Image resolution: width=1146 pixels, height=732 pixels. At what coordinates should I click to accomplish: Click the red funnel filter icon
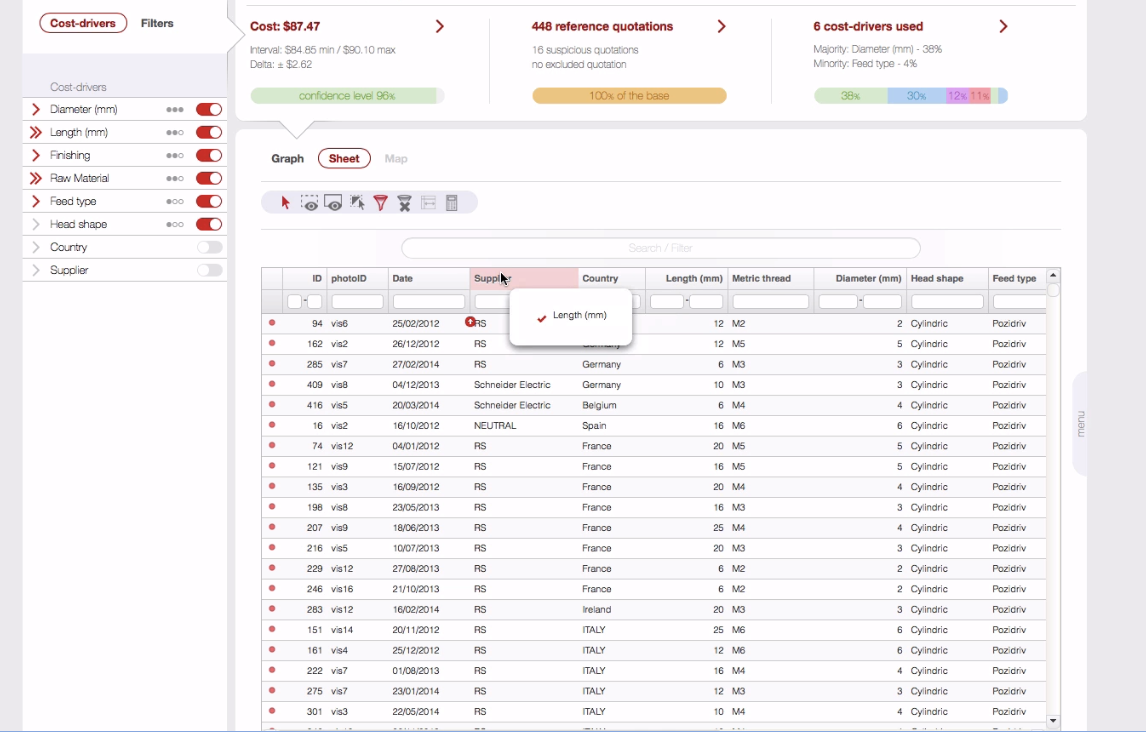tap(381, 203)
